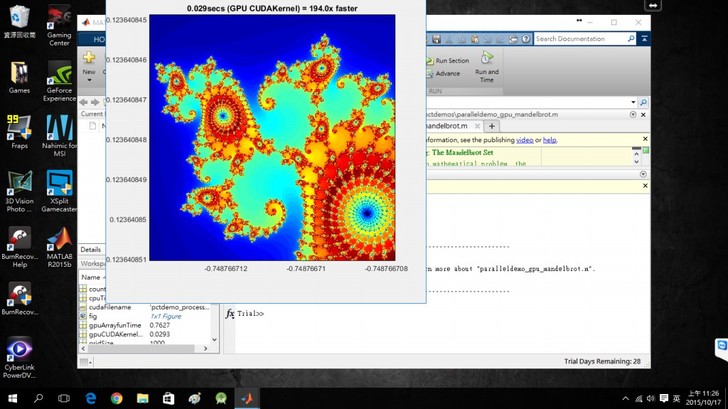Open the editor panel actions dropdown
This screenshot has width=728, height=409.
point(633,114)
